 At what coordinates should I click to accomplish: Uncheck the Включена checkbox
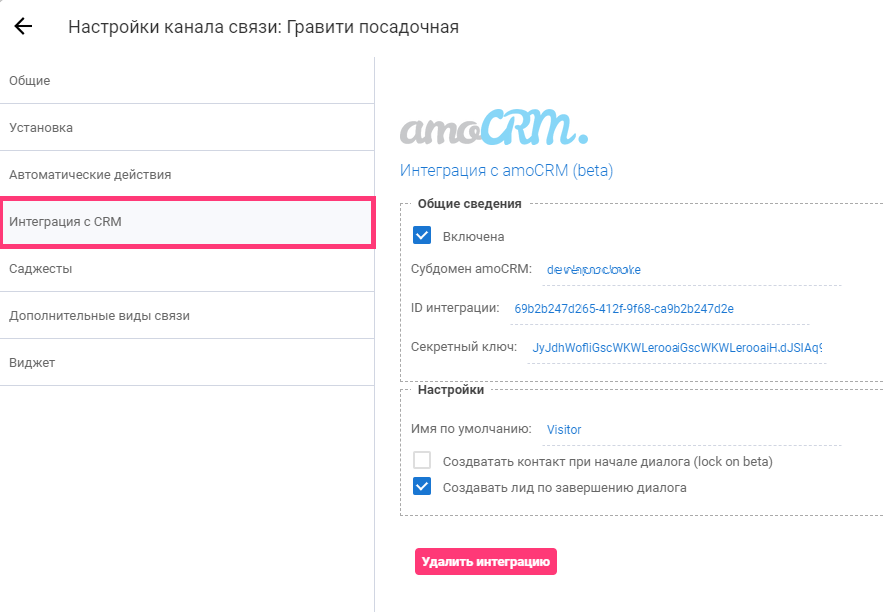[x=422, y=236]
